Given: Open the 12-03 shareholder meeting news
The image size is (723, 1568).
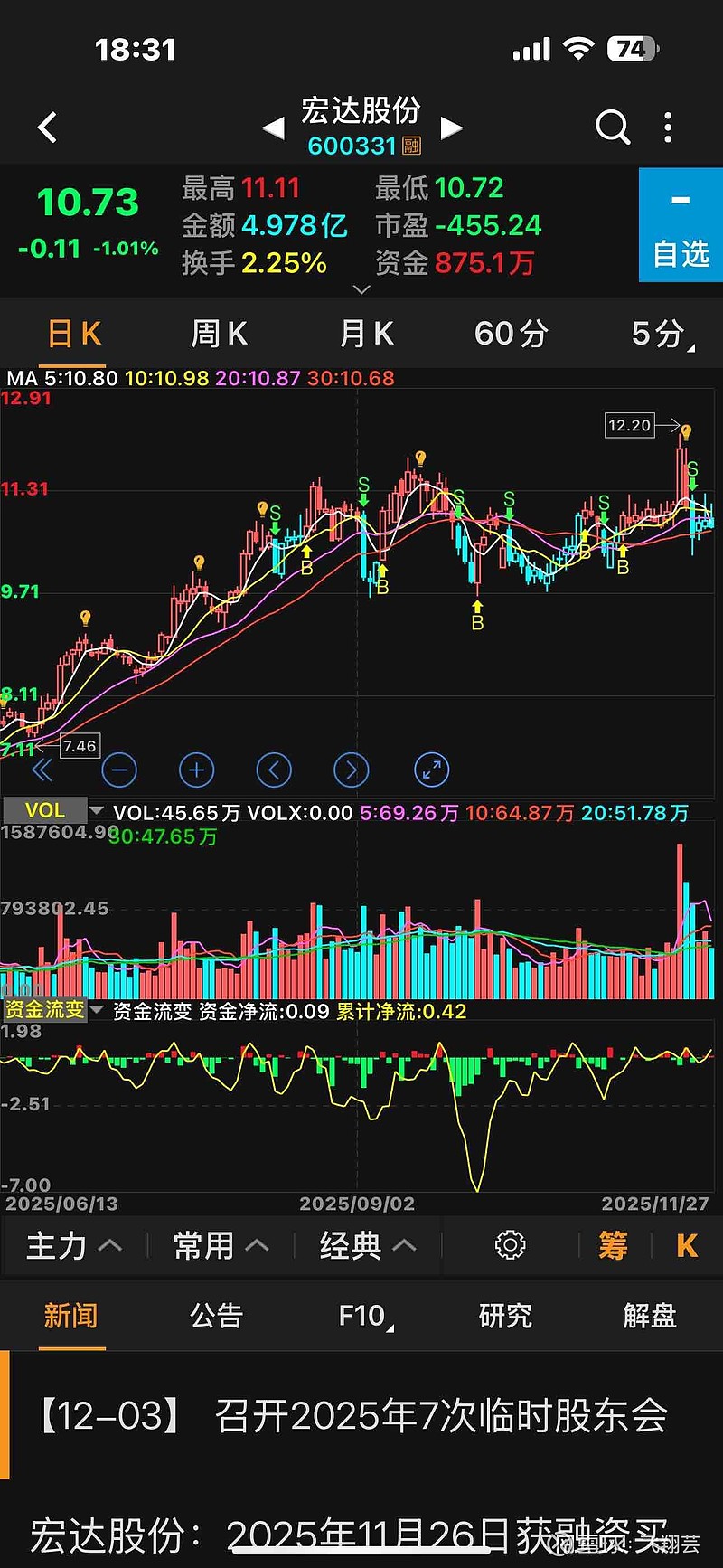Looking at the screenshot, I should pyautogui.click(x=352, y=1416).
